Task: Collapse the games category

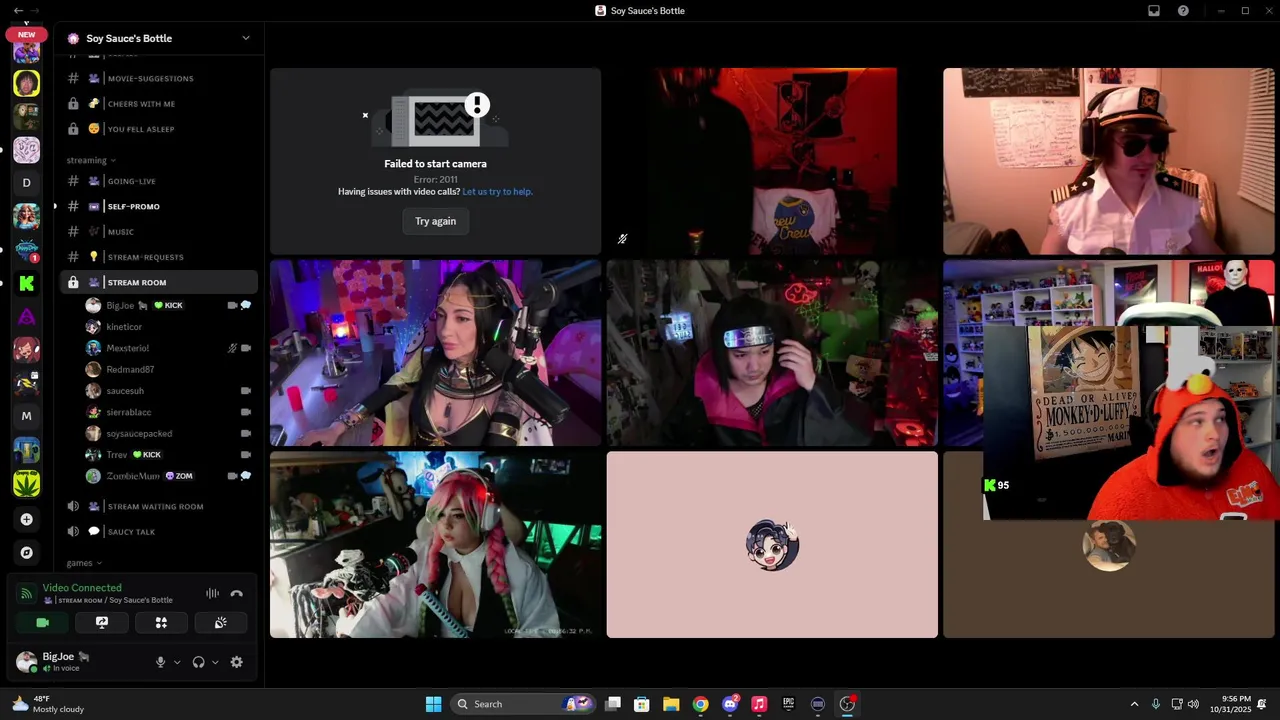Action: 84,563
